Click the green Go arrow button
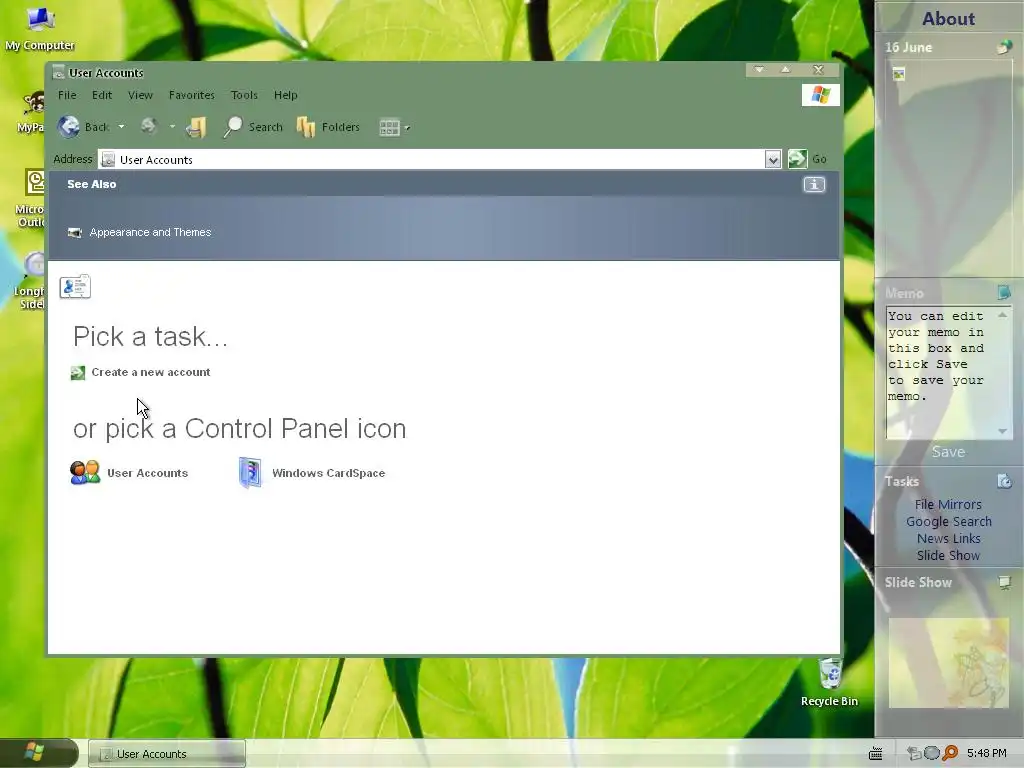The image size is (1024, 768). tap(797, 159)
